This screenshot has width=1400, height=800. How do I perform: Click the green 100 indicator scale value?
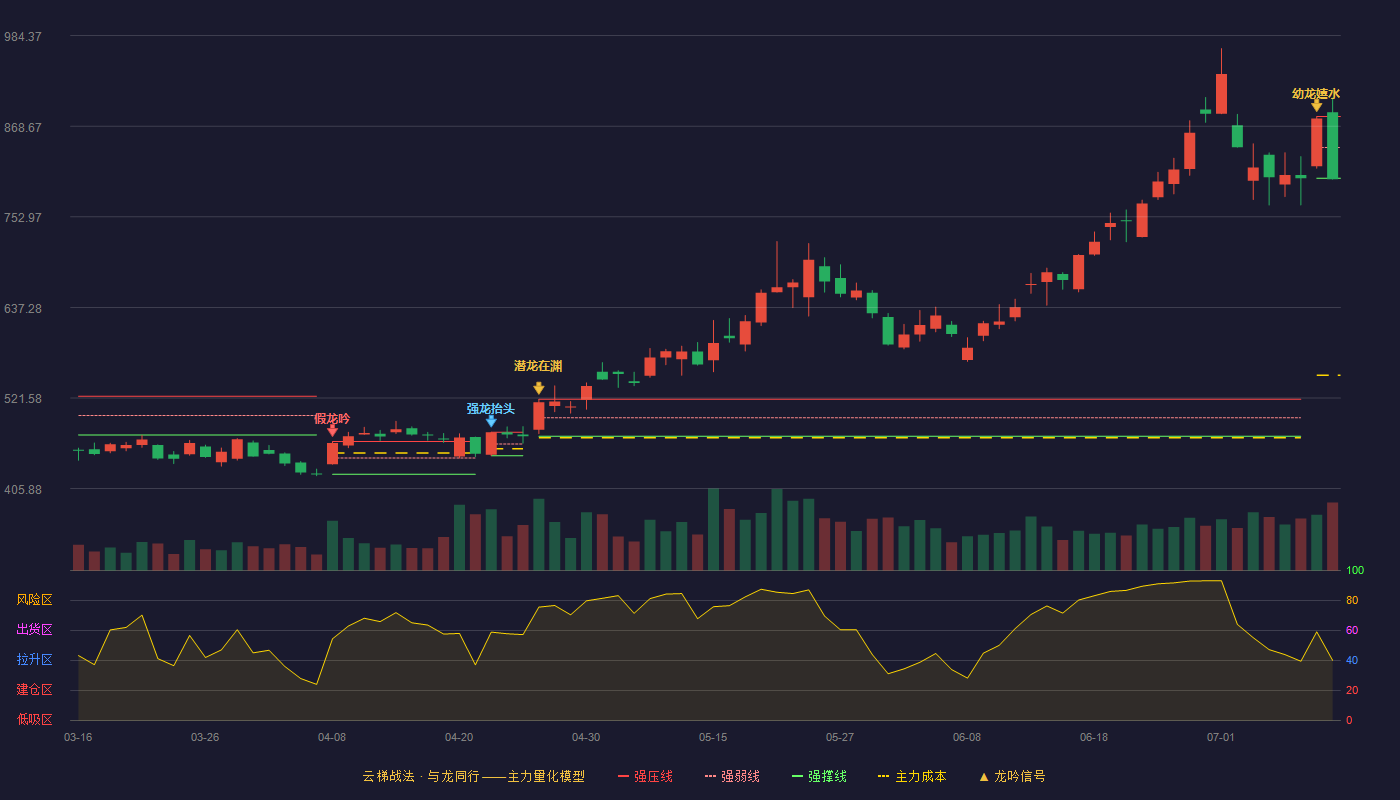(1355, 571)
